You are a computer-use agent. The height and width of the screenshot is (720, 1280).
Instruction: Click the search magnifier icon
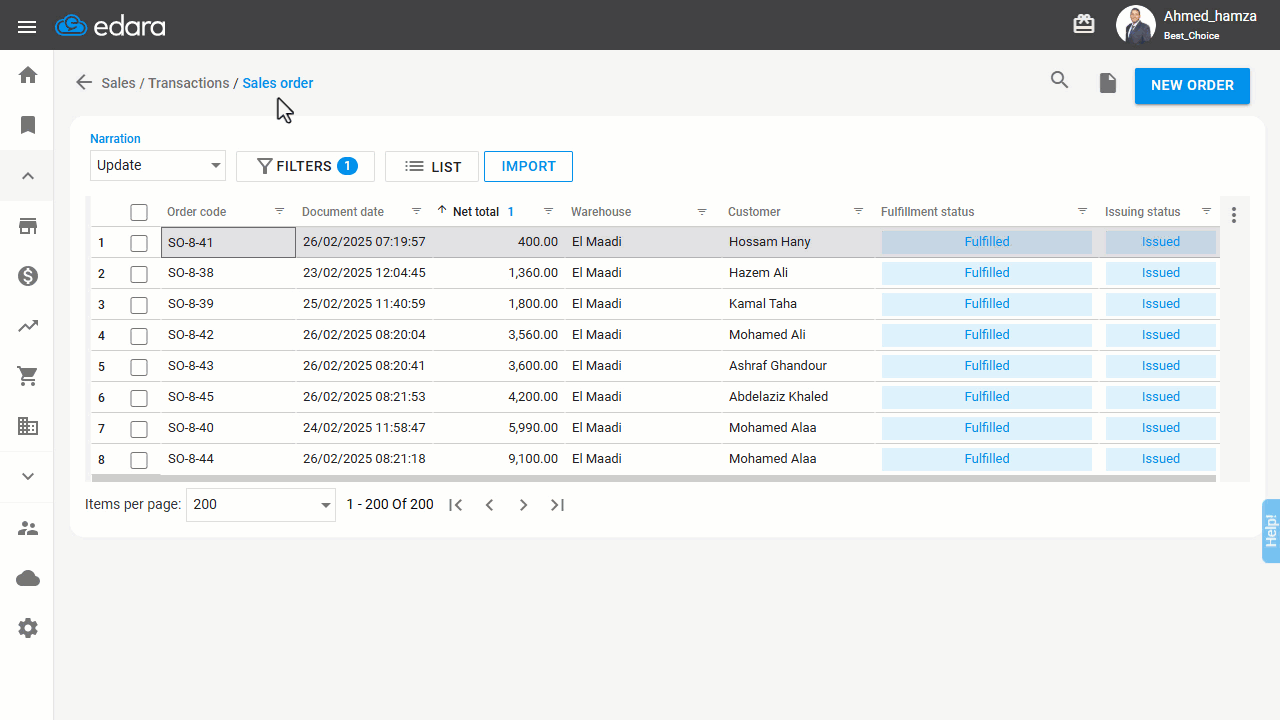pyautogui.click(x=1059, y=81)
